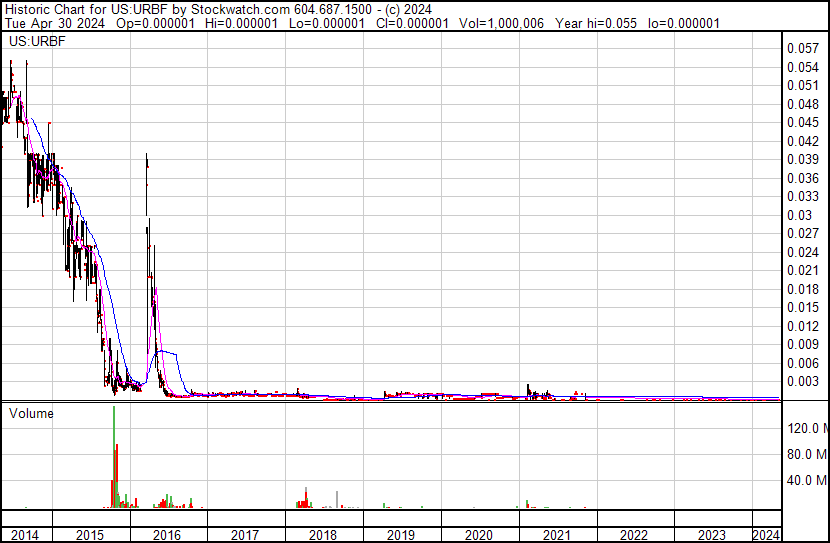
Task: Select the 2023 year label
Action: pos(711,535)
